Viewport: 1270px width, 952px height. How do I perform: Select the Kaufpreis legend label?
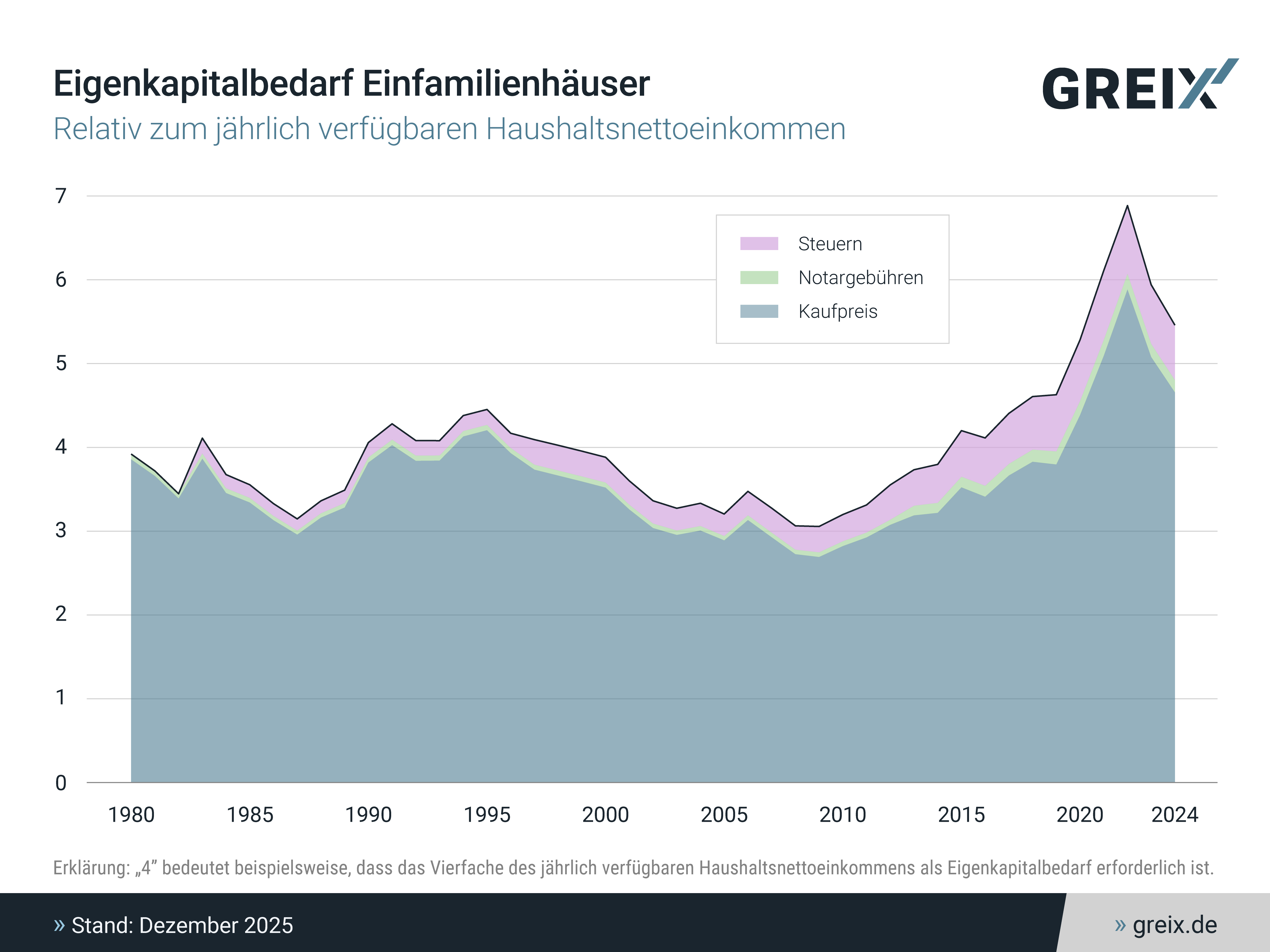click(837, 311)
